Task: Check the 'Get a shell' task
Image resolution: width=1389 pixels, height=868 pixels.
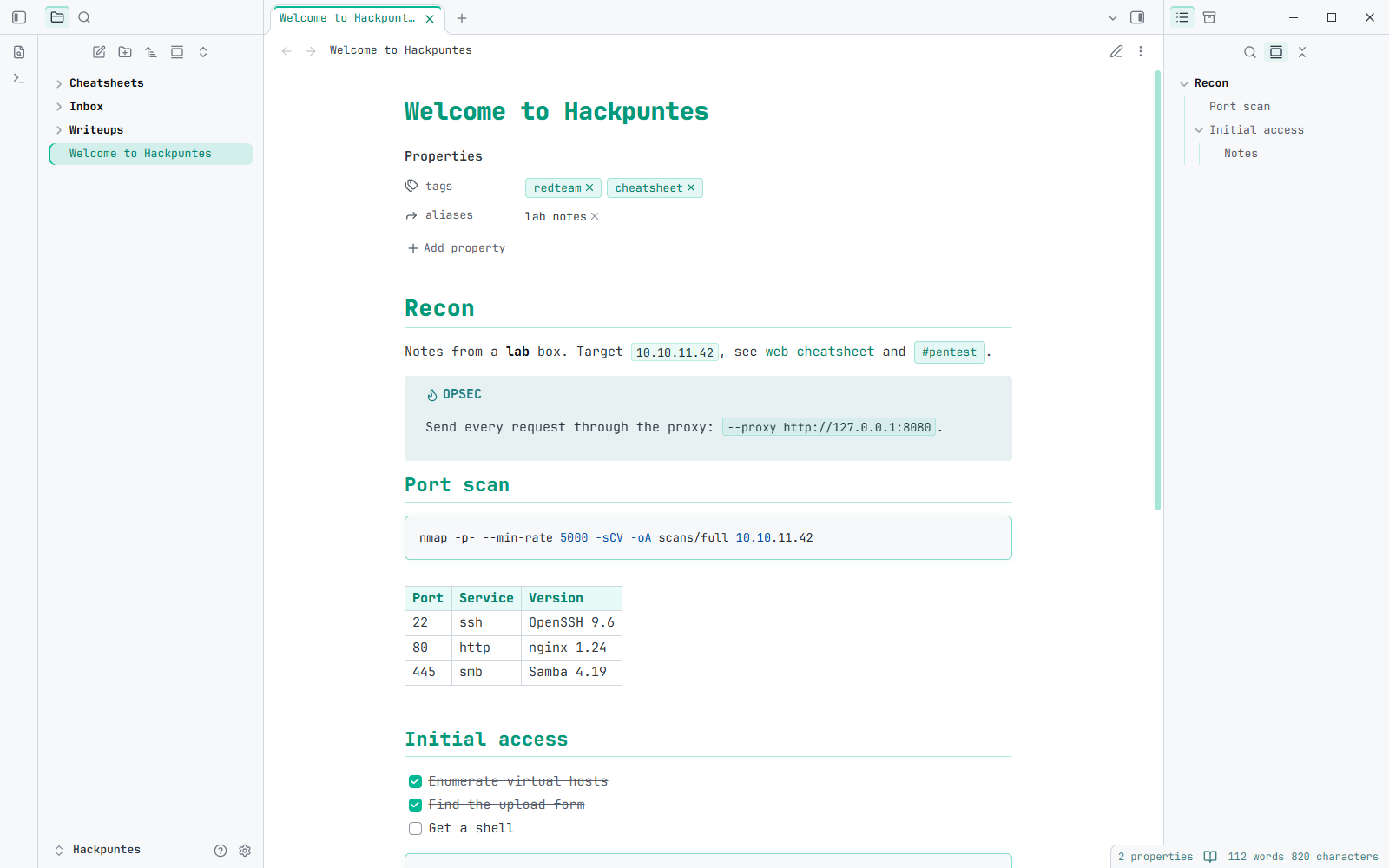Action: 415,828
